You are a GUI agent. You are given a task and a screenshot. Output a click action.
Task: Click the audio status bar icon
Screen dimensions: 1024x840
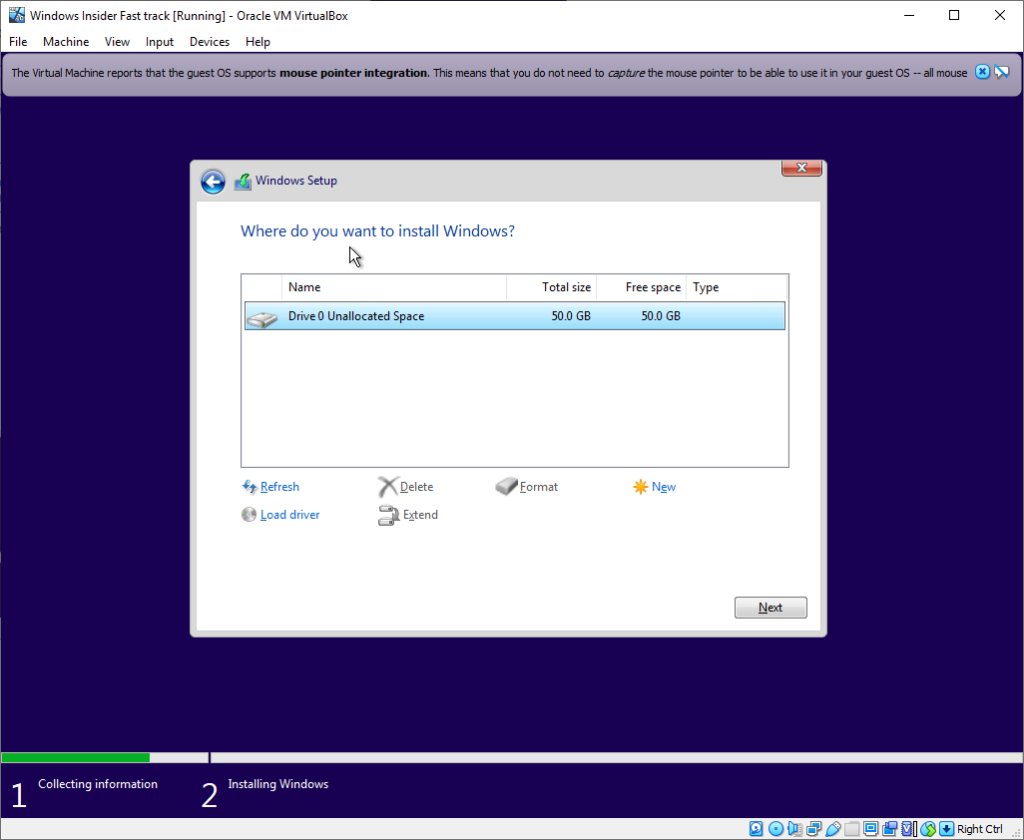point(795,829)
